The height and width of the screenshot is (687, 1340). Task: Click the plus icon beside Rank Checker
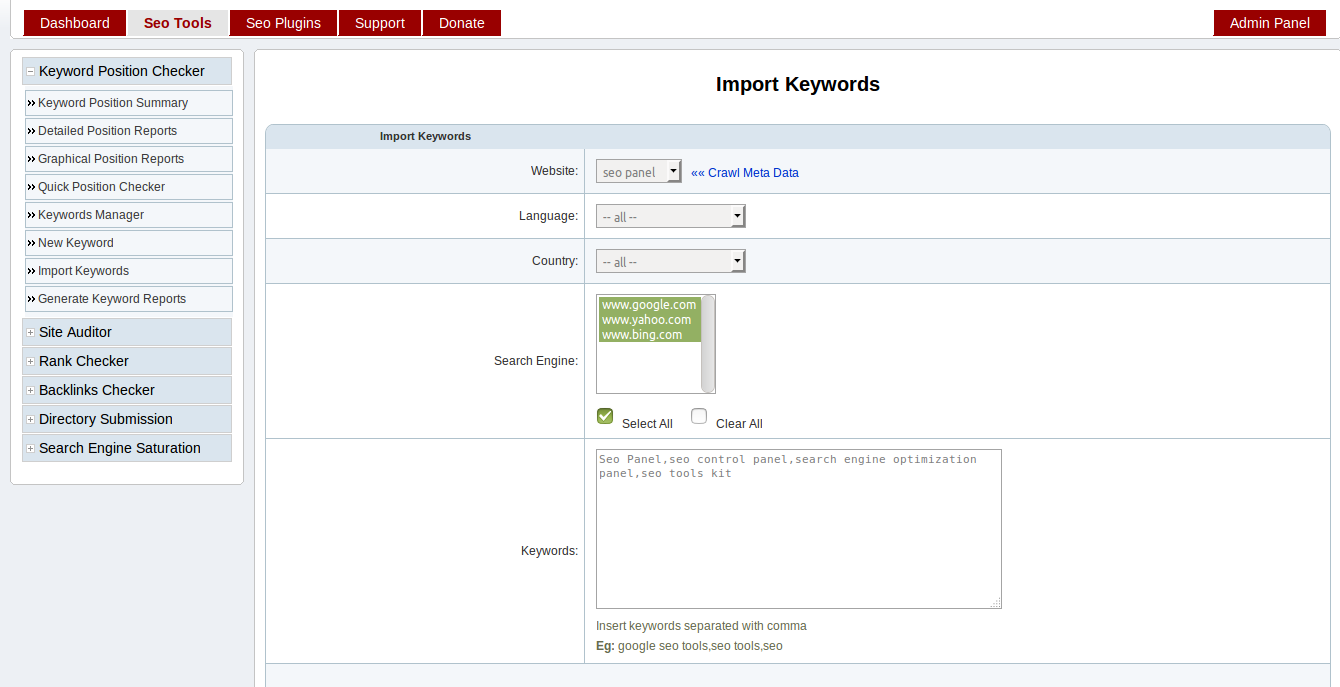click(31, 362)
